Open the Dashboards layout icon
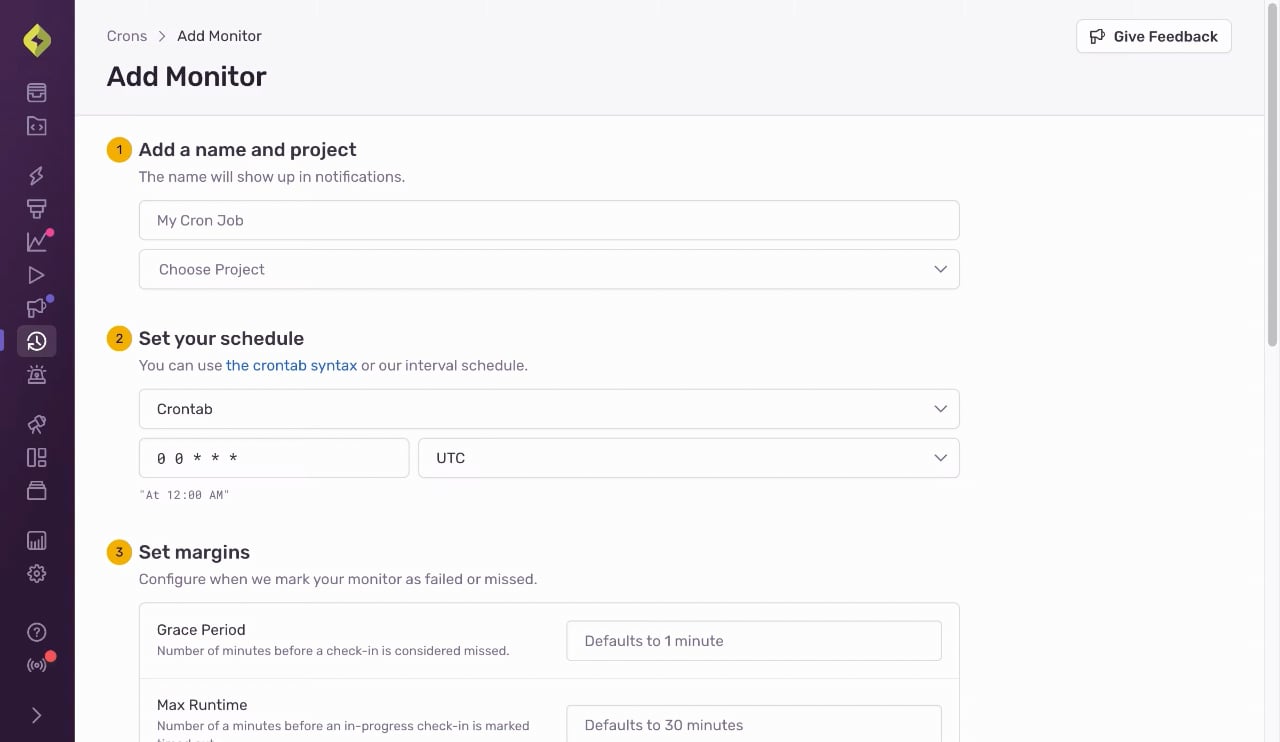The image size is (1280, 742). [36, 458]
